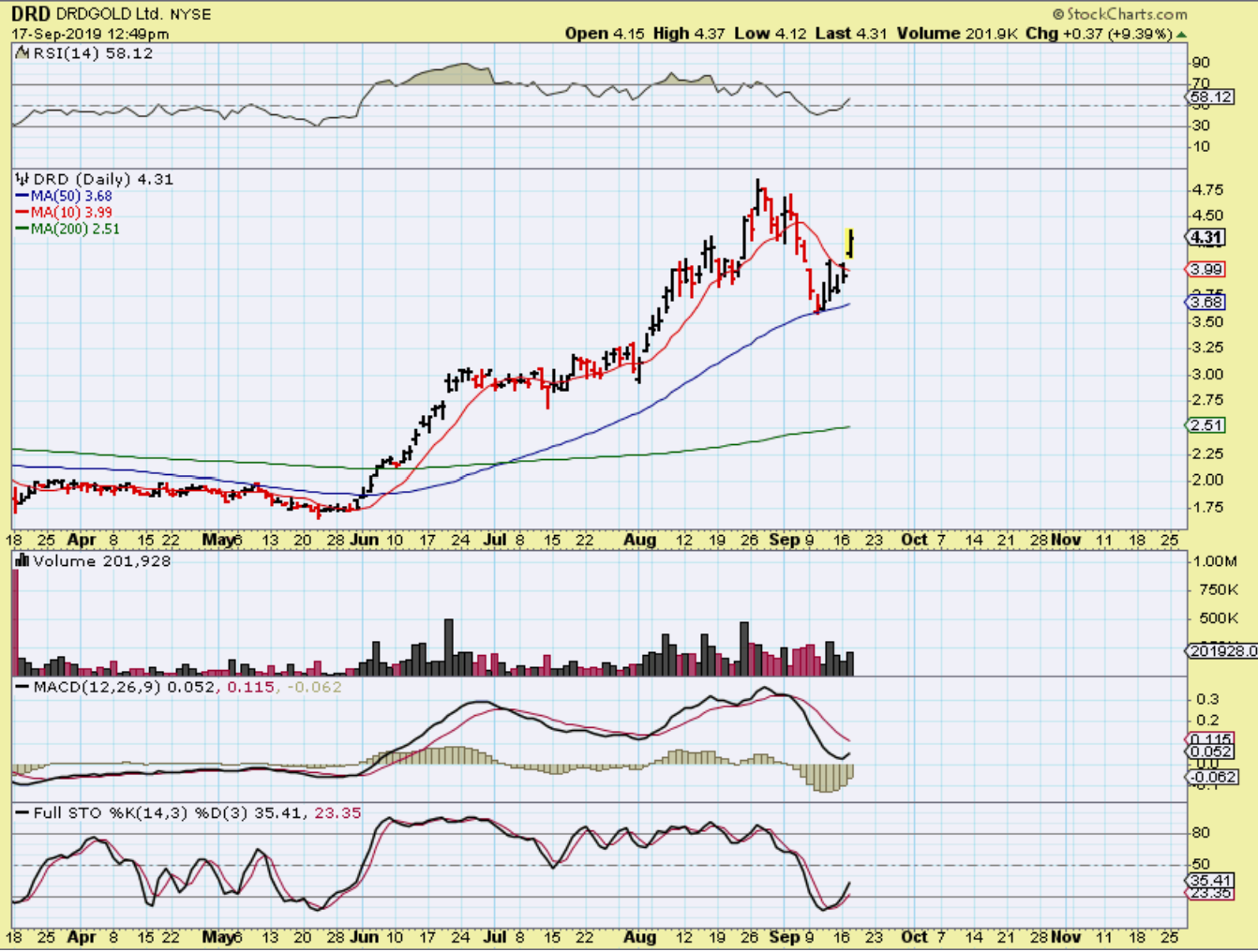
Task: Click the 17-Sep-2019 12:49pm timestamp
Action: tap(90, 34)
